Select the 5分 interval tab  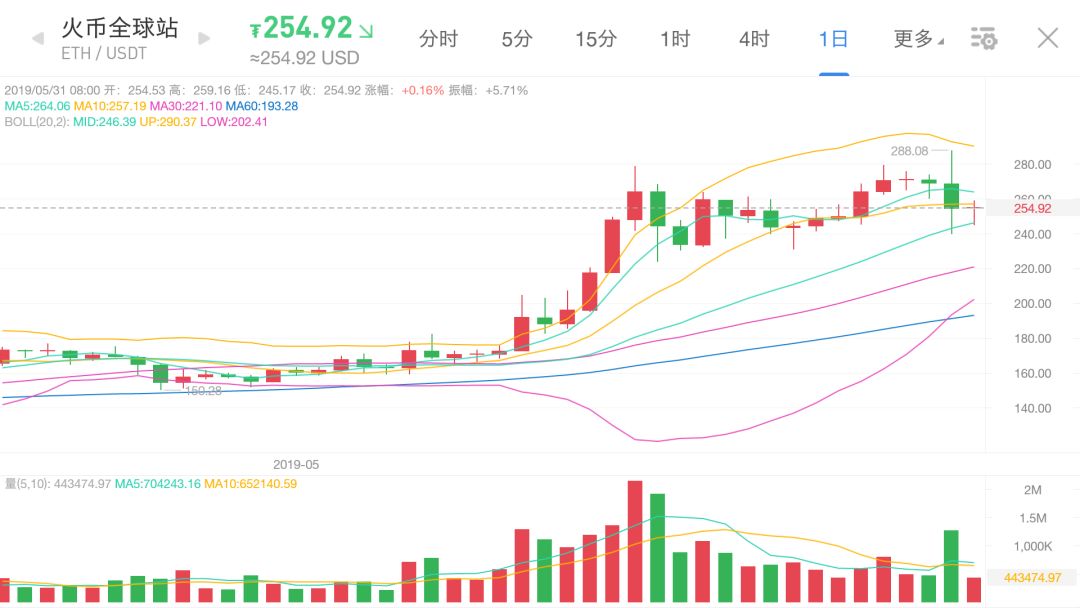pos(517,39)
